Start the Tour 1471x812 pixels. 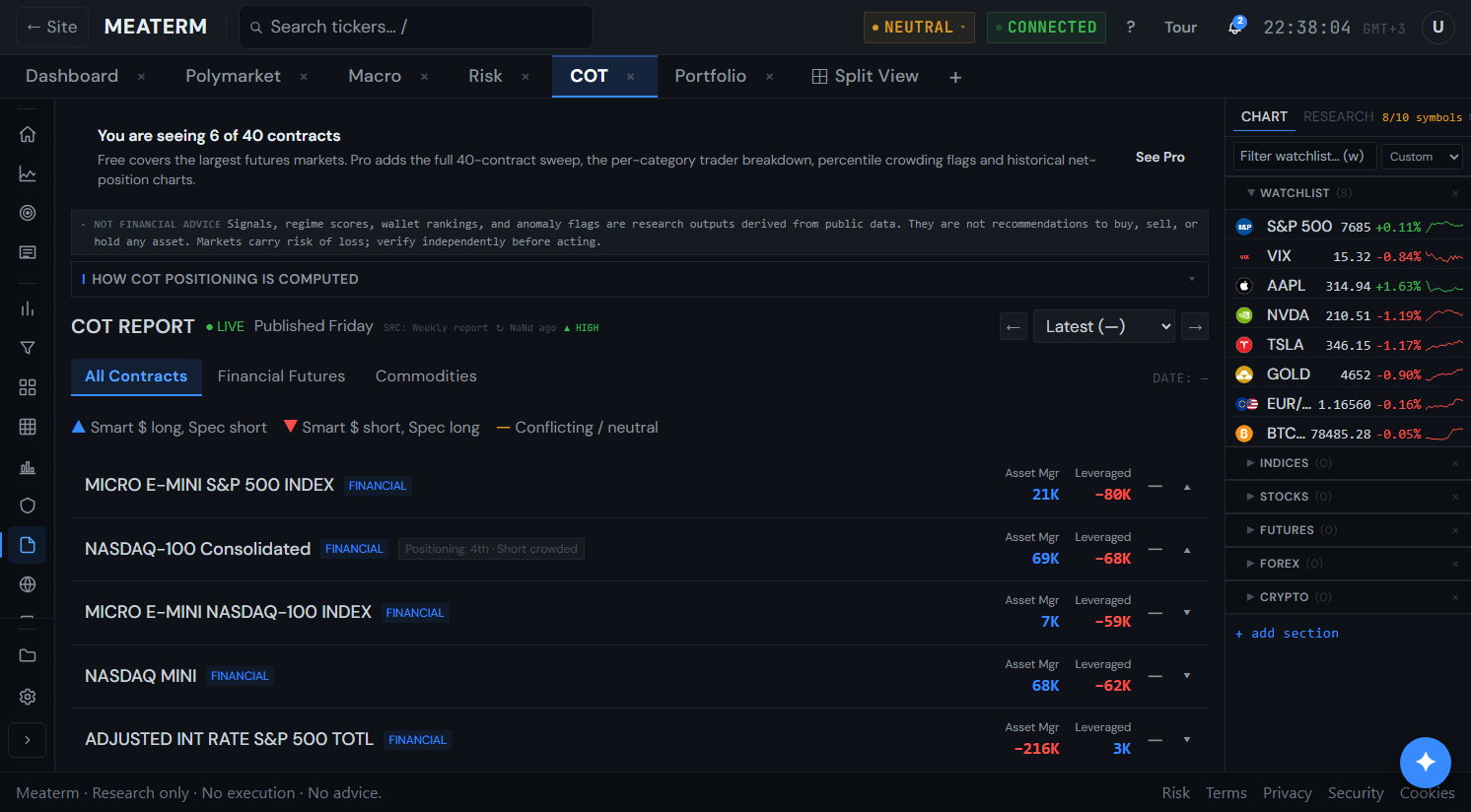click(x=1180, y=28)
